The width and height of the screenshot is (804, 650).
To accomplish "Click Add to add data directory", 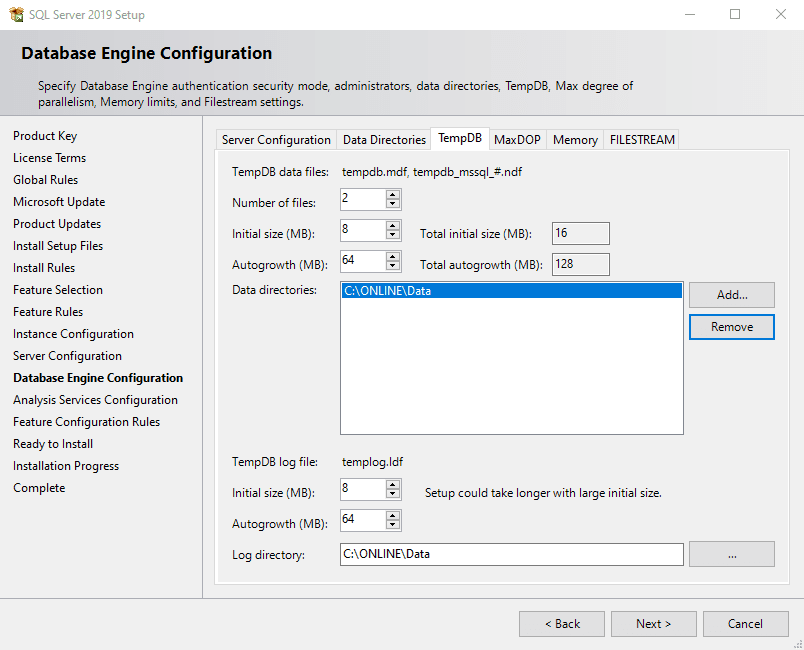I will (x=731, y=295).
